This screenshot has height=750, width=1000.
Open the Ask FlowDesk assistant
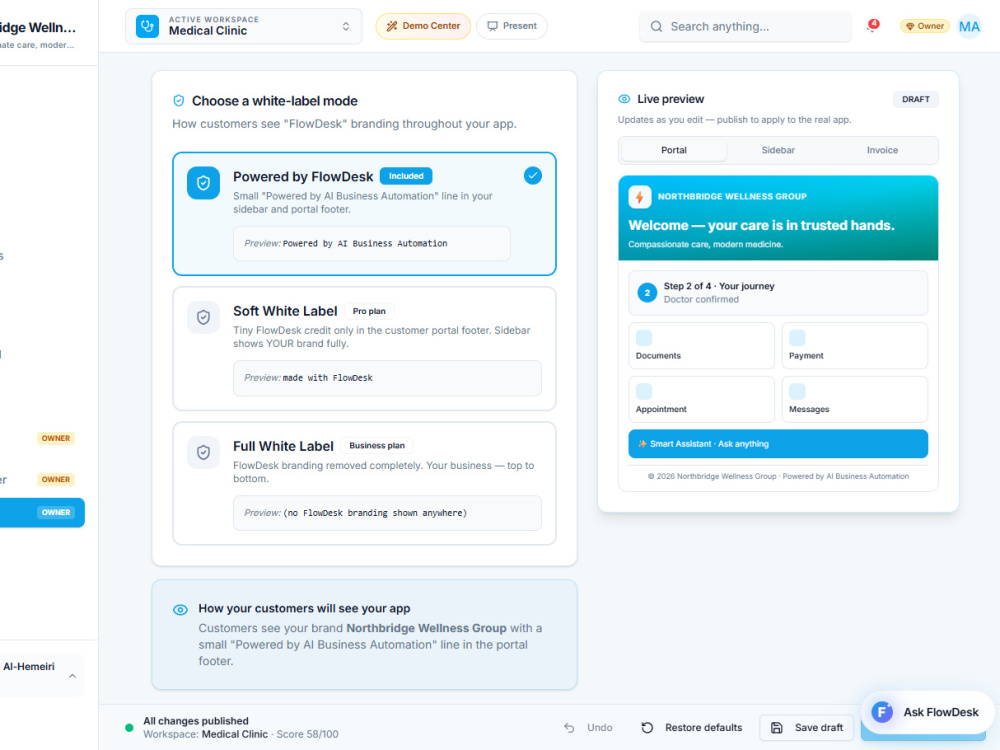(927, 712)
